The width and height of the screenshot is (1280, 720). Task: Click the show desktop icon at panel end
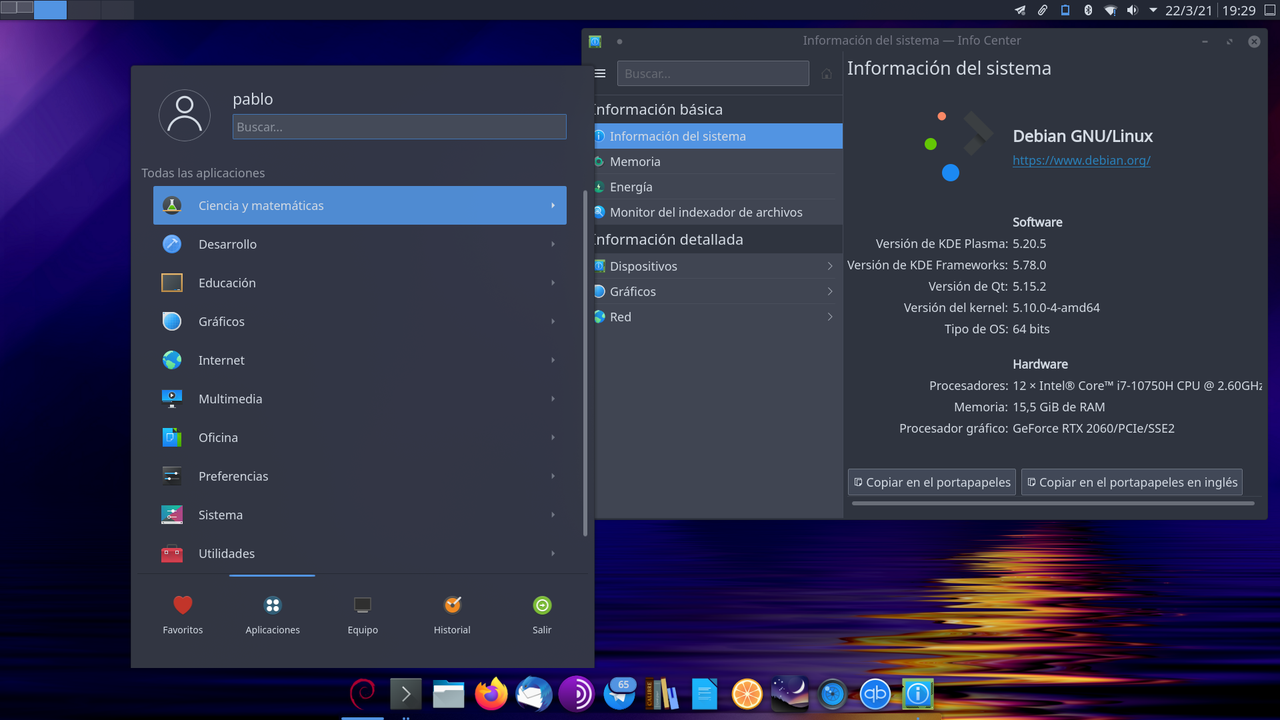(1270, 10)
